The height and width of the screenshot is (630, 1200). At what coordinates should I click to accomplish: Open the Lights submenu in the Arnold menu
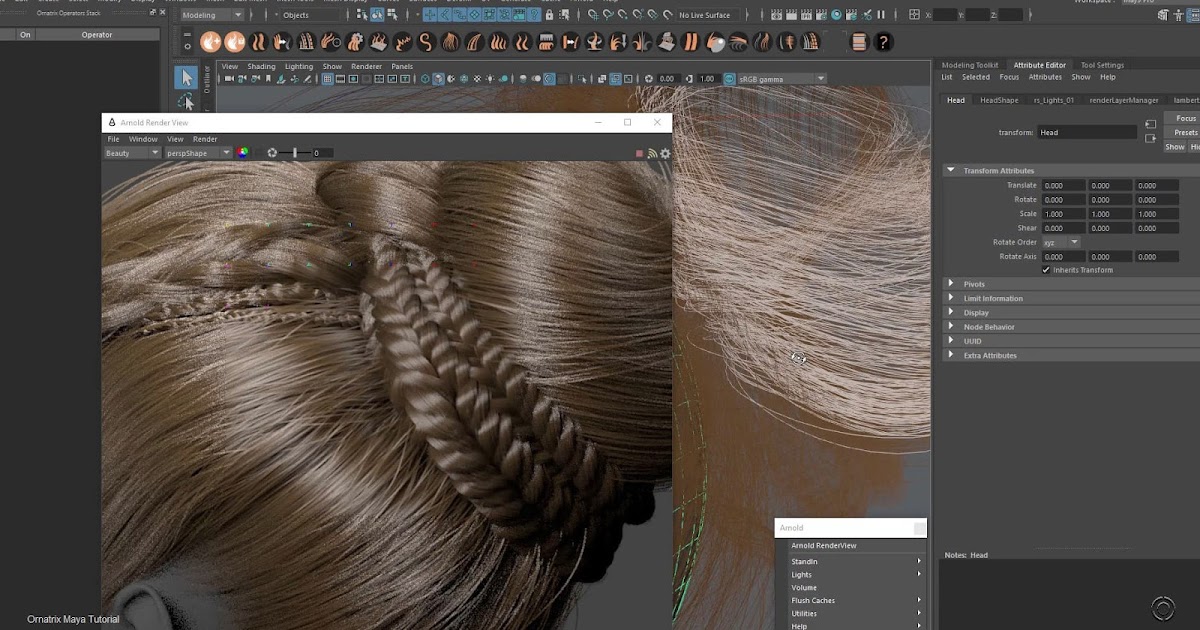[855, 575]
